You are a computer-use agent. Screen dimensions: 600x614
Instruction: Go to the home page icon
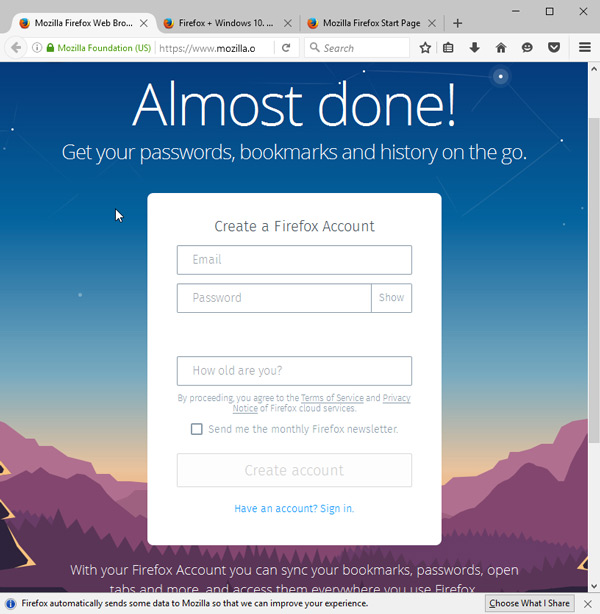(x=501, y=48)
